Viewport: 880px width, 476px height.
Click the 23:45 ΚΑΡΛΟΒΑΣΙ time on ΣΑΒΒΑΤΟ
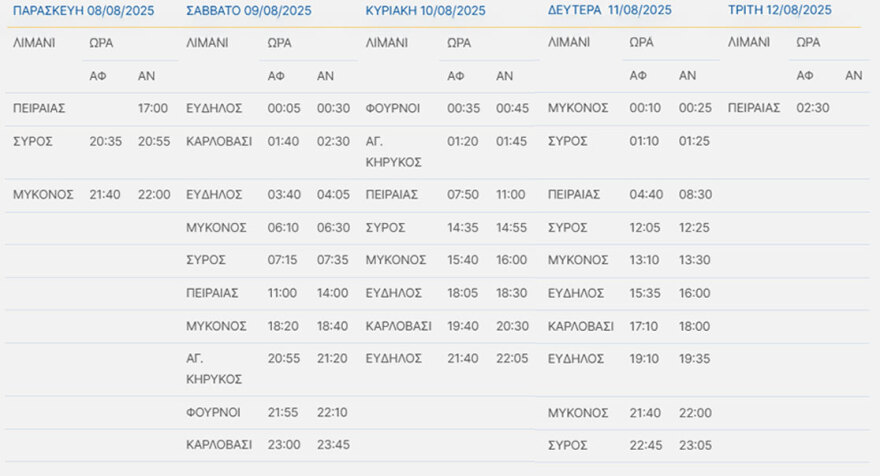pos(333,443)
